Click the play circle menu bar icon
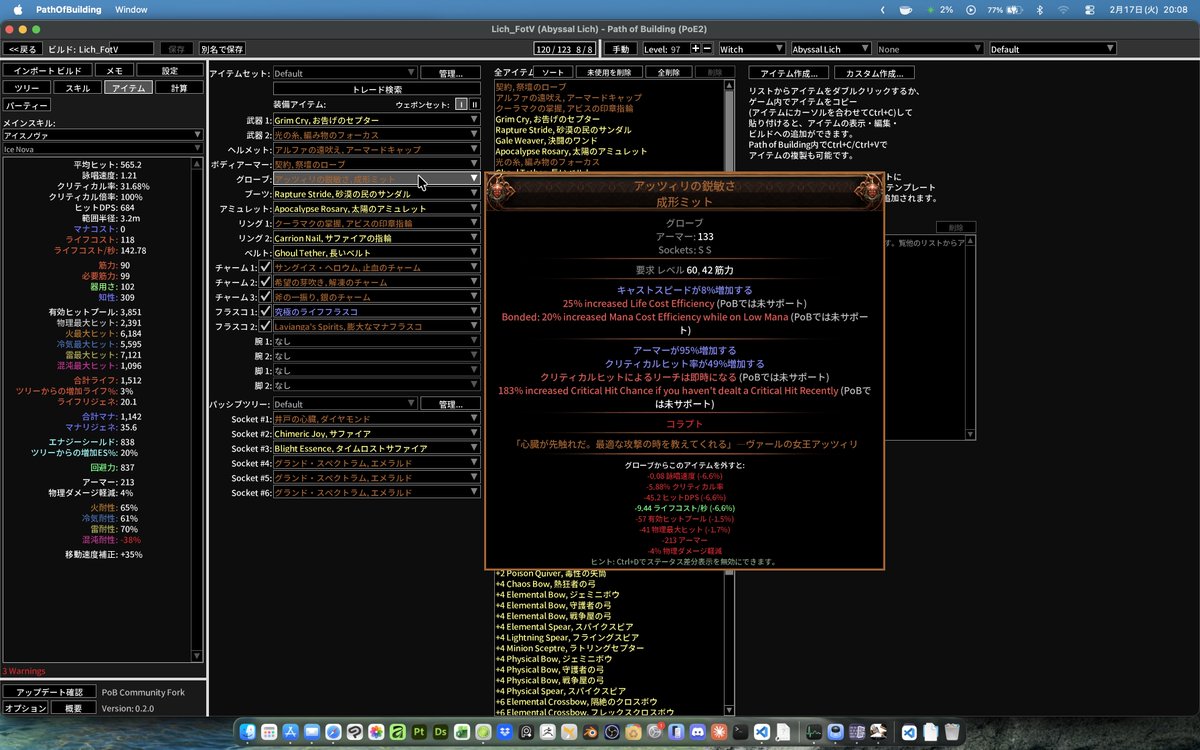The height and width of the screenshot is (750, 1200). tap(971, 10)
